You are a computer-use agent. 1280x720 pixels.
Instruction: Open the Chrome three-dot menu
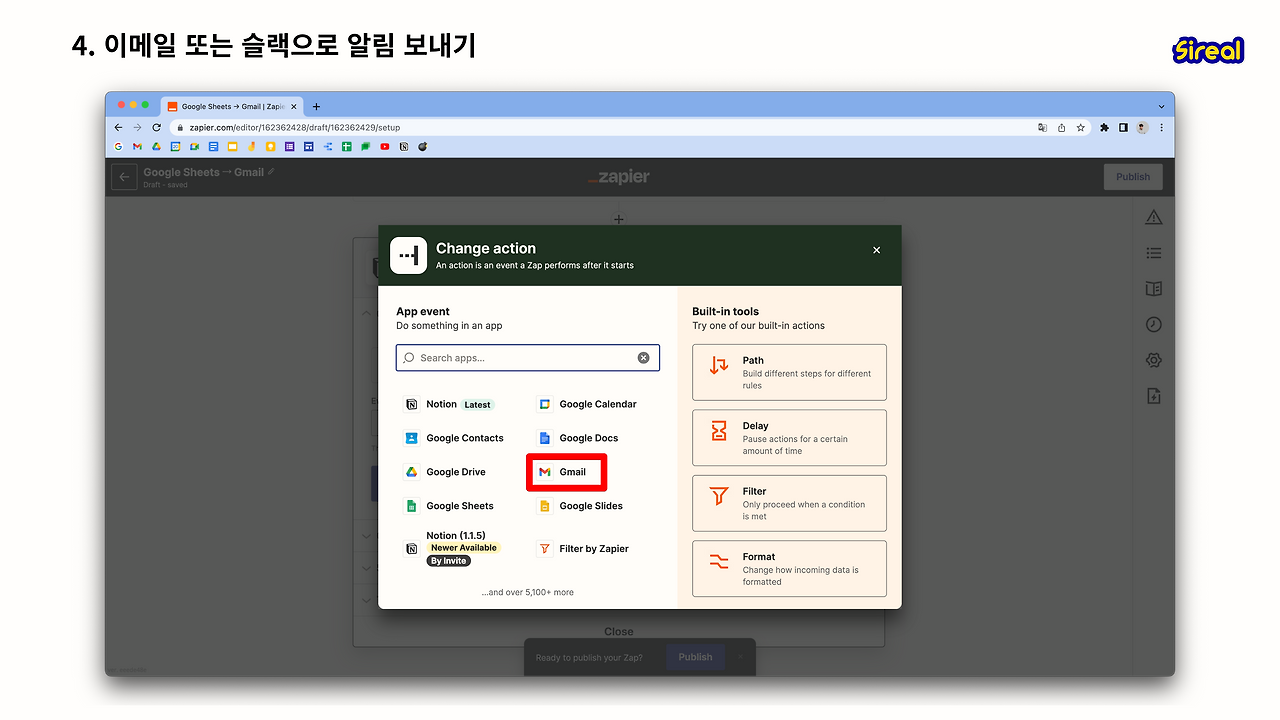coord(1161,128)
